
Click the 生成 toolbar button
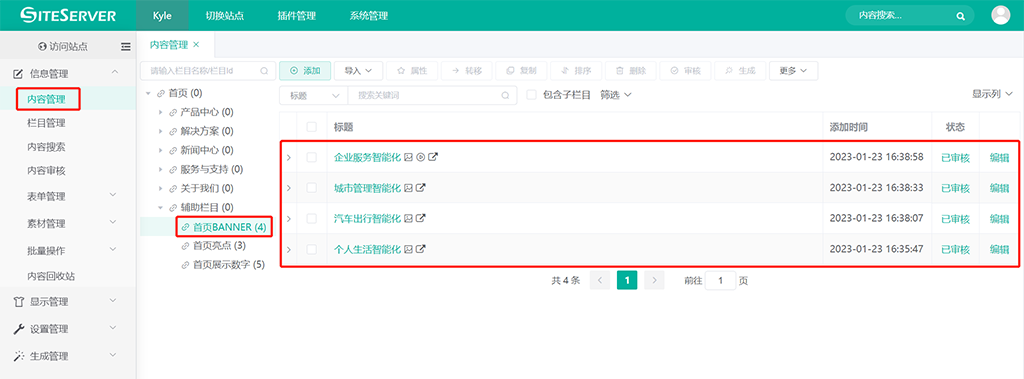pos(741,71)
